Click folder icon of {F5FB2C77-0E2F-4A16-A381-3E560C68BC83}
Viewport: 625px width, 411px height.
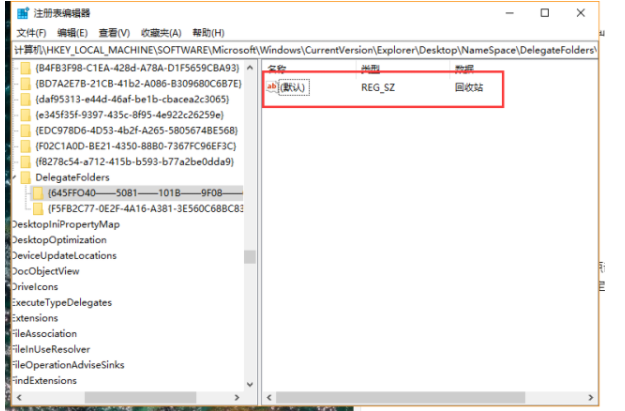tap(38, 208)
